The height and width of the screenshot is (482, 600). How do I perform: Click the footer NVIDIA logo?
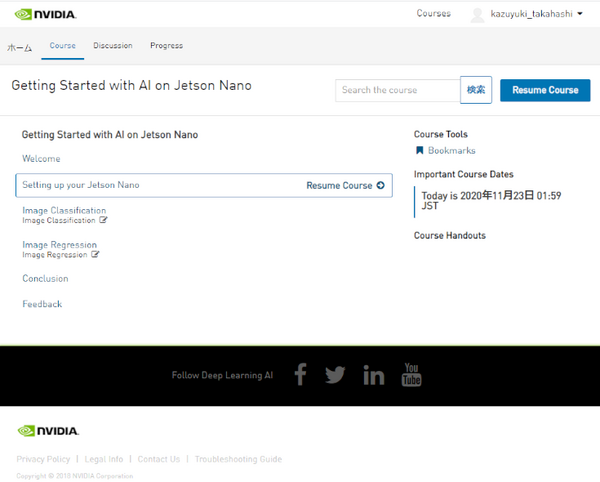click(x=48, y=431)
